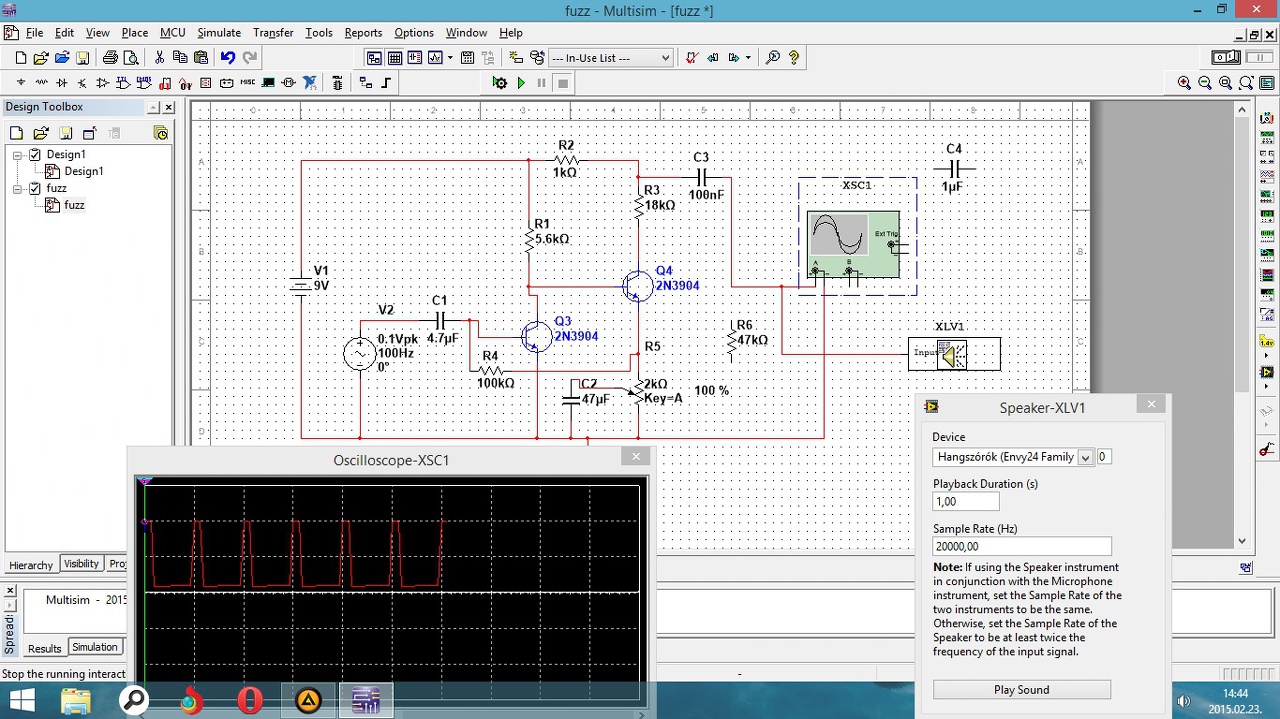Expand the speaker Device dropdown

(x=1085, y=457)
